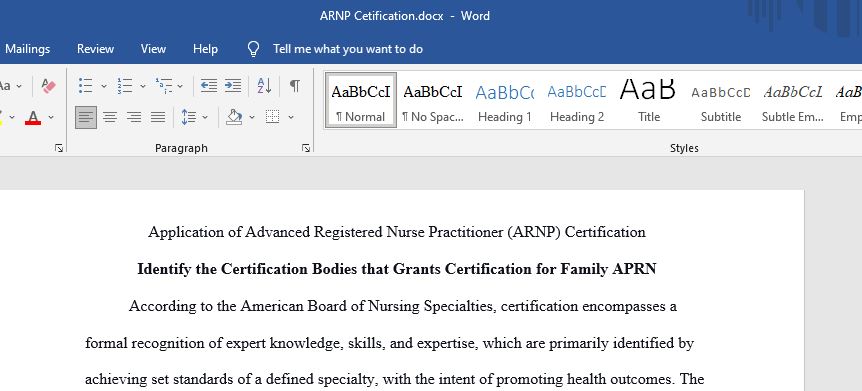Apply the Heading 1 style
862x391 pixels.
tap(505, 101)
